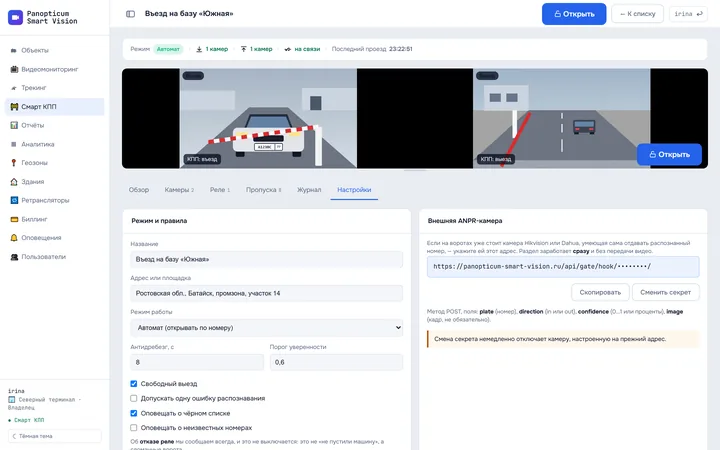720x450 pixels.
Task: Click the header Открыть button
Action: click(x=574, y=14)
